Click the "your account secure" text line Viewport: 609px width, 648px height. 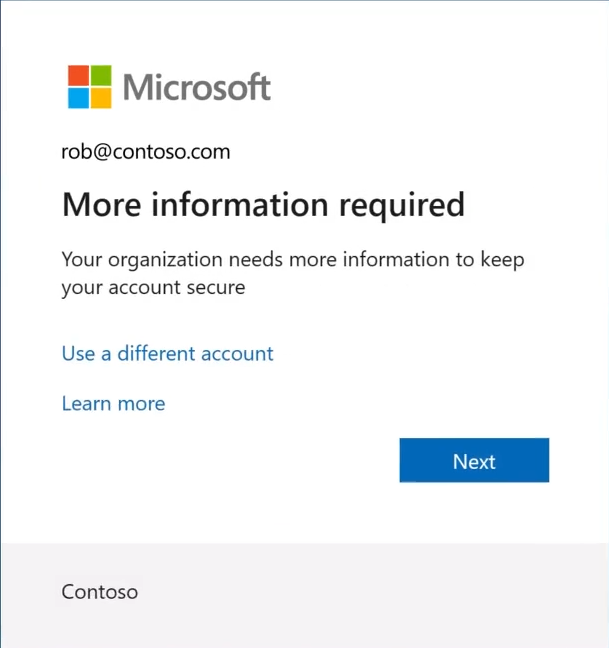click(153, 288)
